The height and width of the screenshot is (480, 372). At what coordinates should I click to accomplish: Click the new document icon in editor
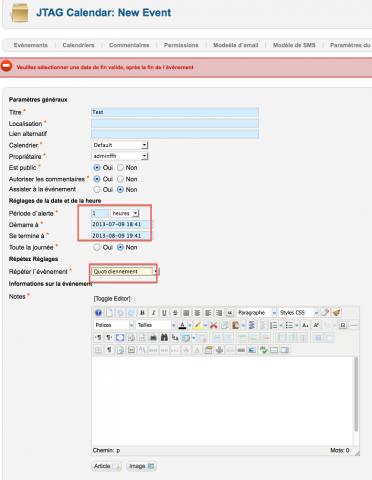109,313
